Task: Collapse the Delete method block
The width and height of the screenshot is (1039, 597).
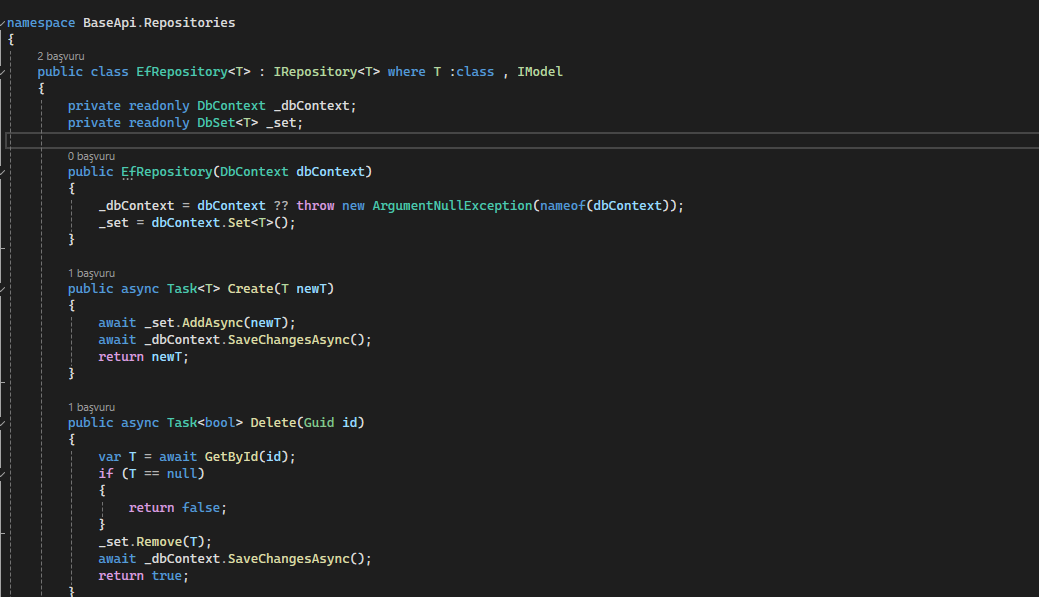Action: [3, 423]
